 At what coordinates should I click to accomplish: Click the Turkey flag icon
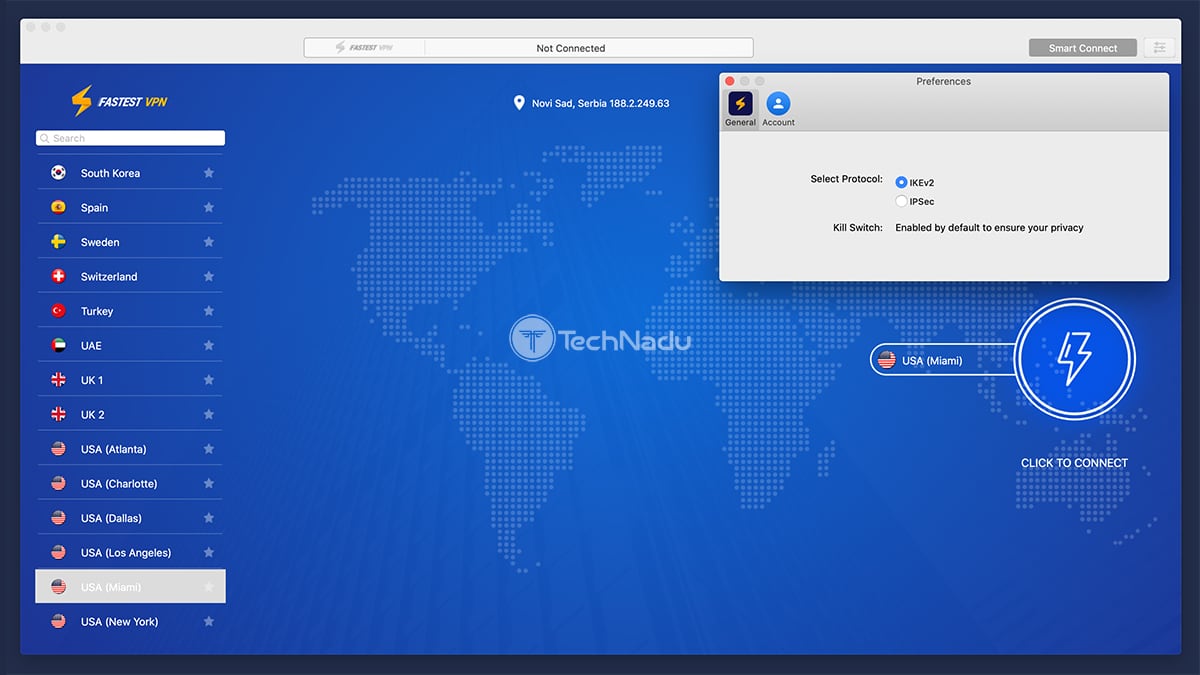tap(58, 311)
